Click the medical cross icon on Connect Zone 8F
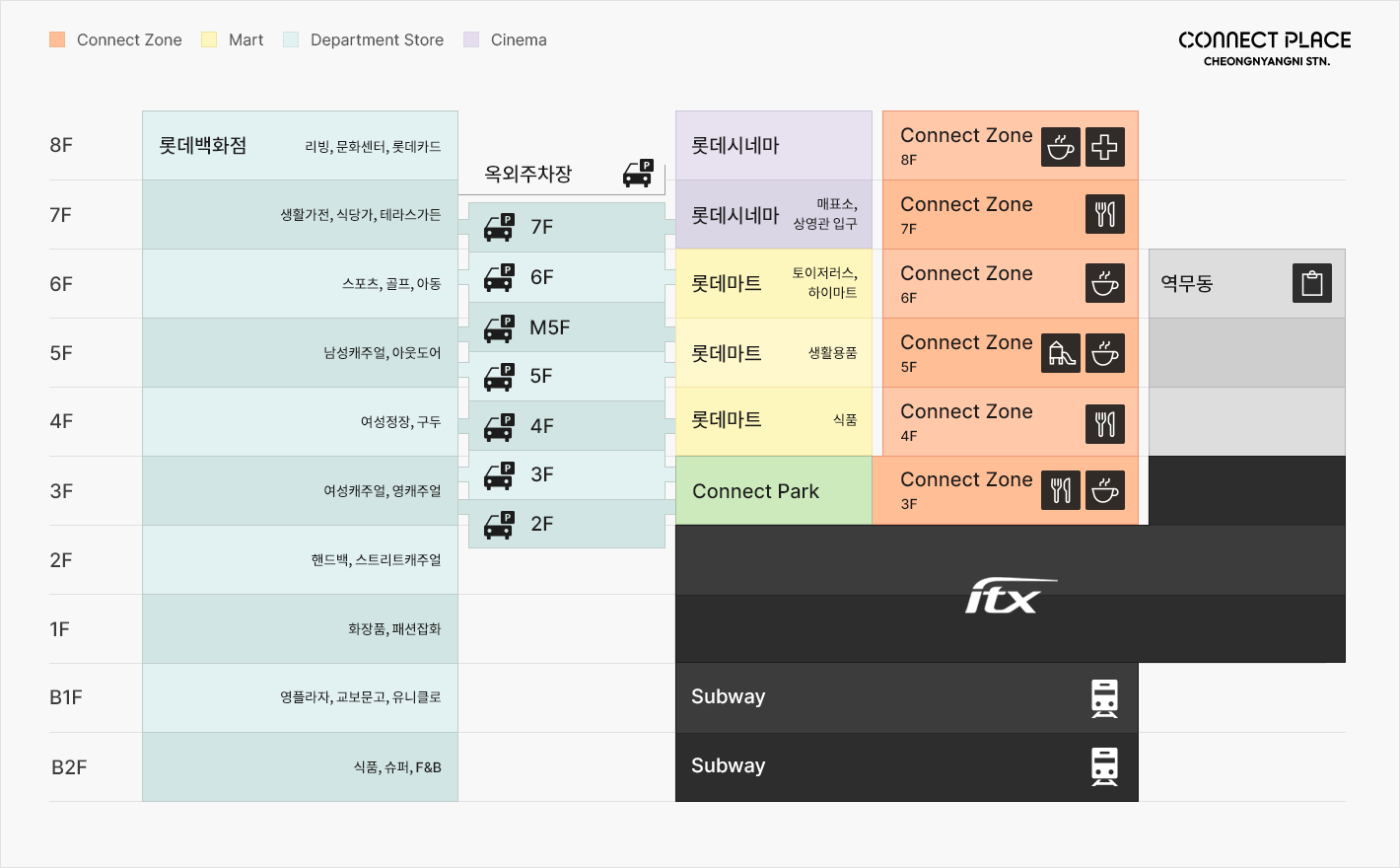The width and height of the screenshot is (1400, 868). (x=1105, y=147)
